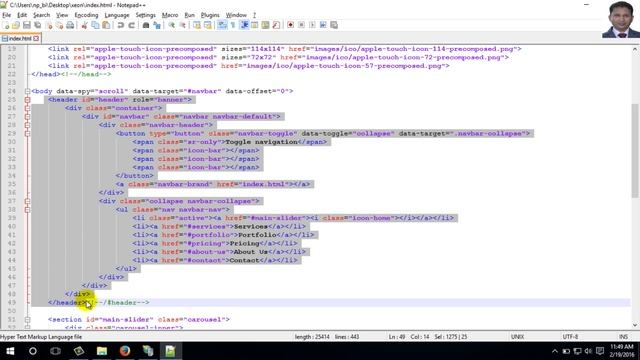Close the index.html tab

36,38
